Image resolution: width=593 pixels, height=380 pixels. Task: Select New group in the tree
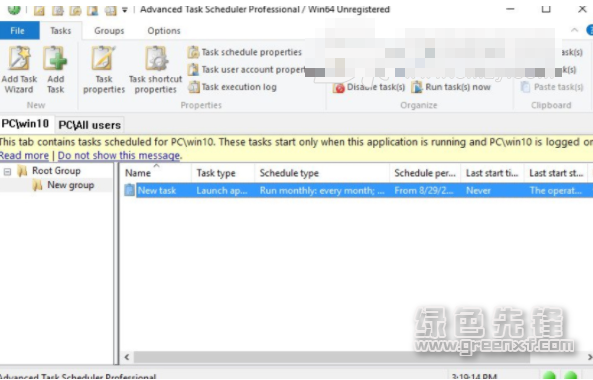tap(70, 185)
